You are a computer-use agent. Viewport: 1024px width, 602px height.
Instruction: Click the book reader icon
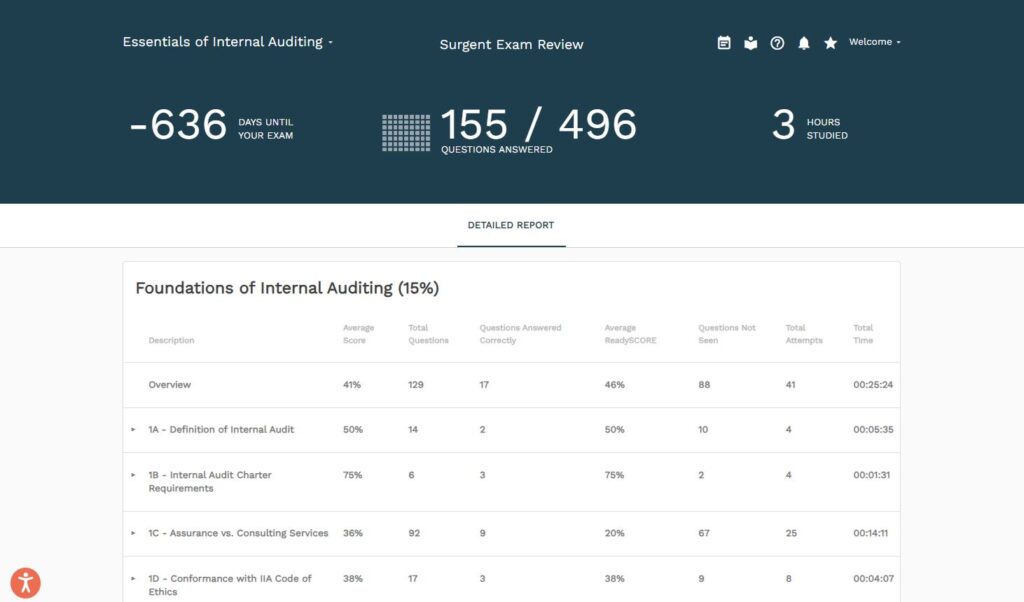[751, 43]
